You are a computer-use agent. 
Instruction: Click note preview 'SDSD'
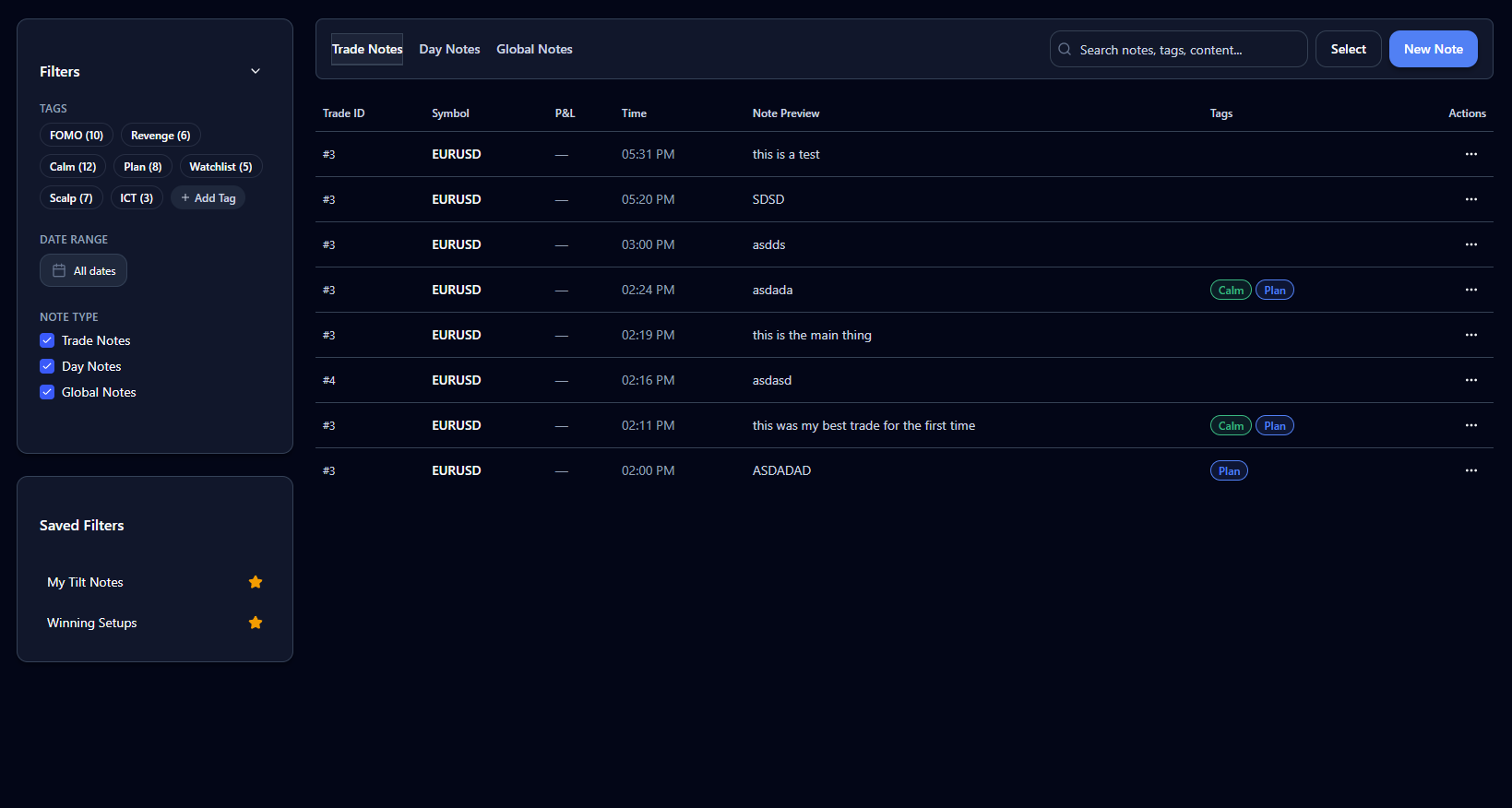coord(768,199)
